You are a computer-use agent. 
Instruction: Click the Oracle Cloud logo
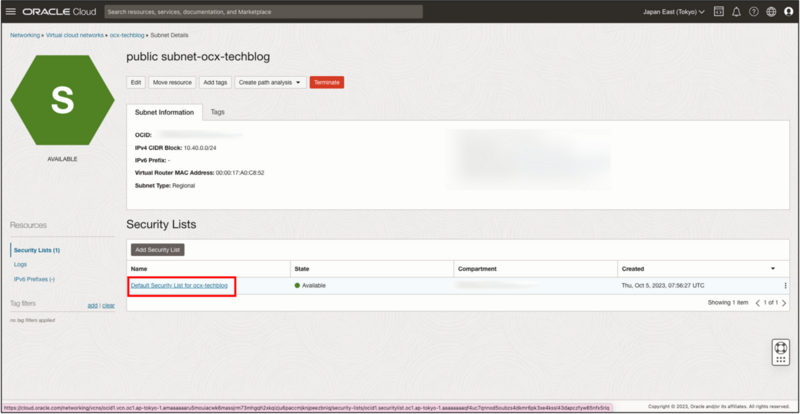coord(60,11)
